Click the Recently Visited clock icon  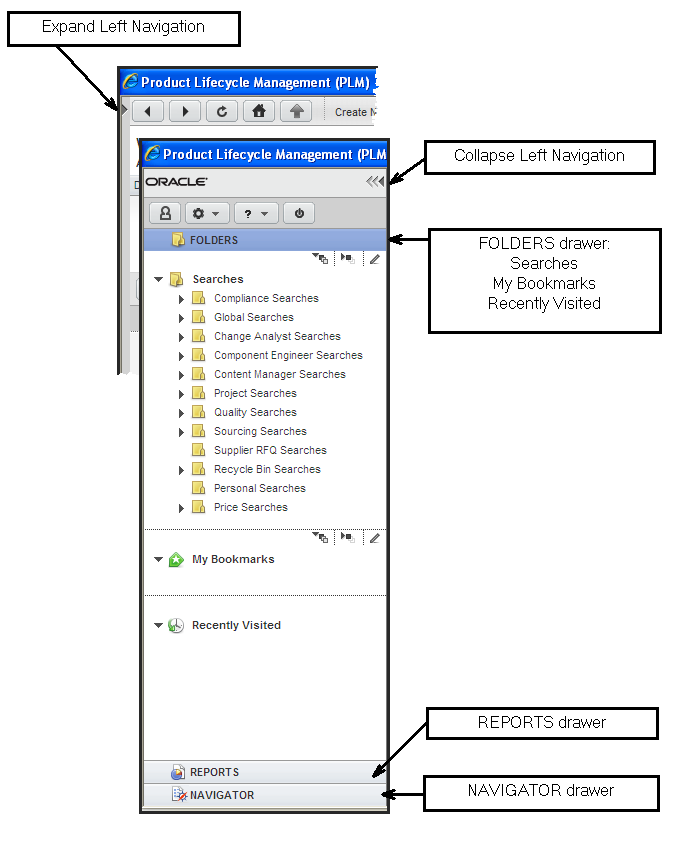coord(176,625)
